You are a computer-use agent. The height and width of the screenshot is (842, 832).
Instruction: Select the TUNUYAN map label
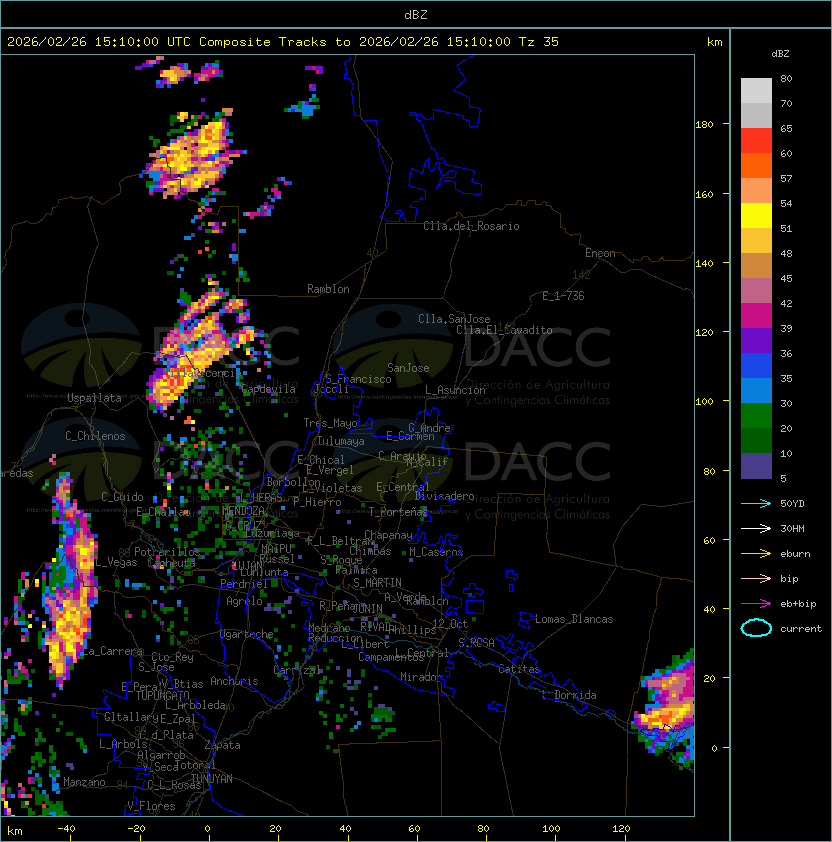click(x=212, y=779)
